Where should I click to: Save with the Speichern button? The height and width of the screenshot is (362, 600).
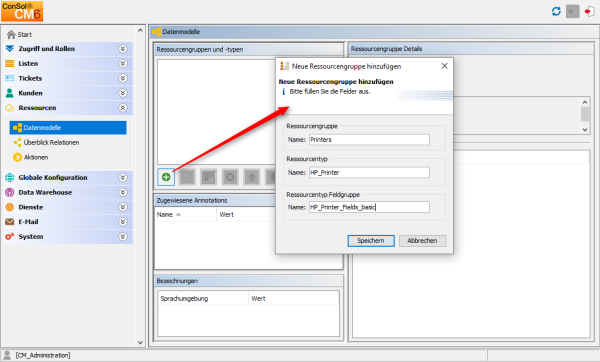[x=371, y=241]
